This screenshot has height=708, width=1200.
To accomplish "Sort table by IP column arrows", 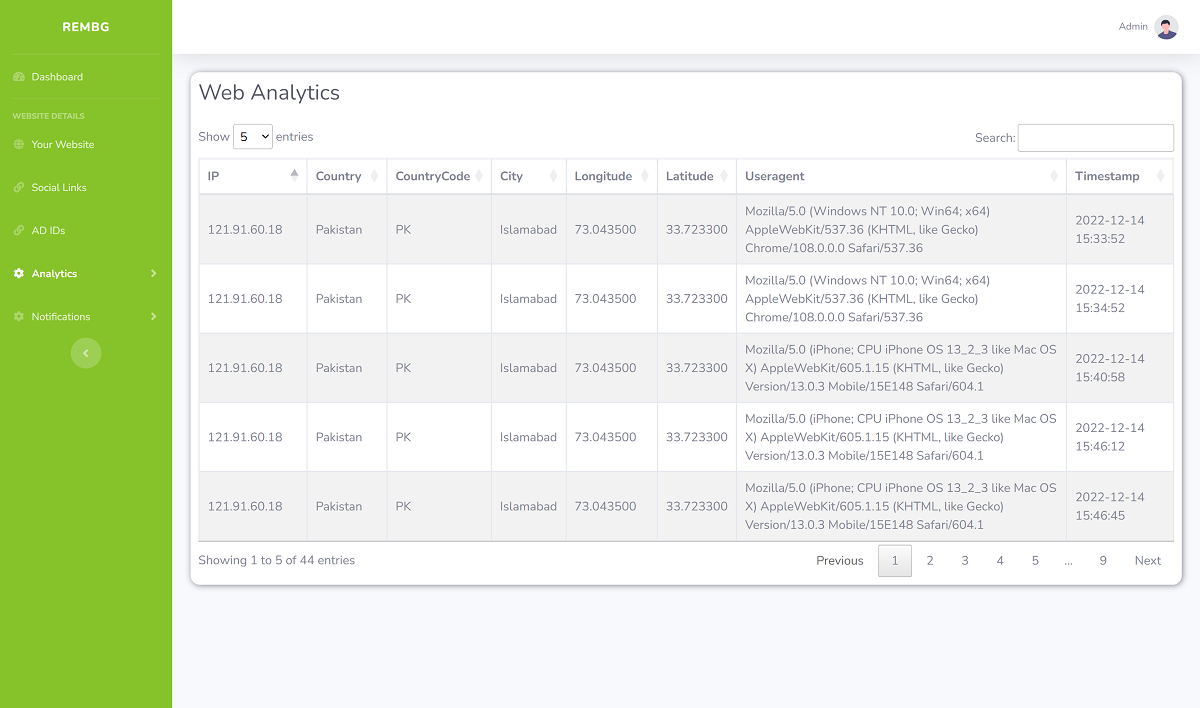I will coord(294,175).
